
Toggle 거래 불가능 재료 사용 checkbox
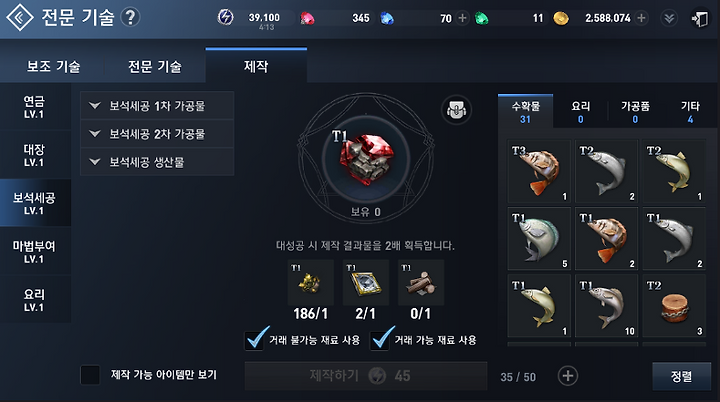(255, 340)
